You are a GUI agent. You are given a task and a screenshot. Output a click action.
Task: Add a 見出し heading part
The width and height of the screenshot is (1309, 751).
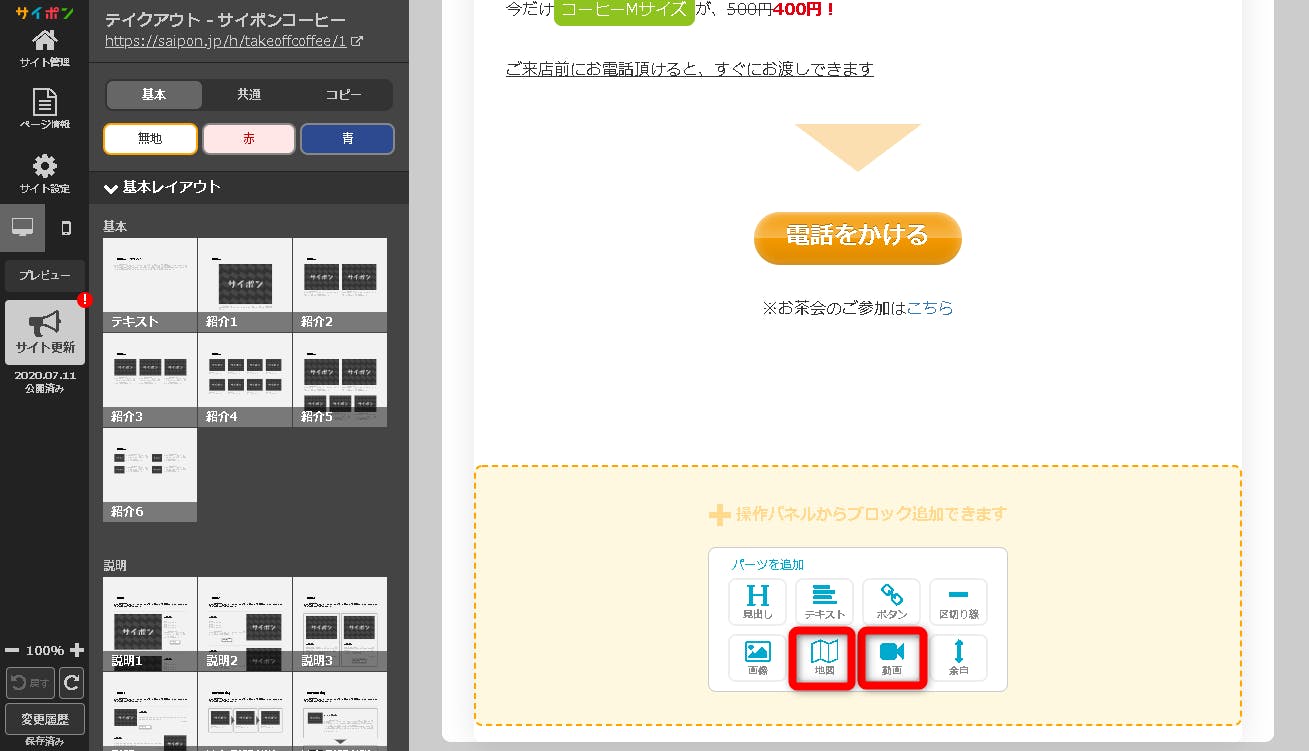click(757, 601)
